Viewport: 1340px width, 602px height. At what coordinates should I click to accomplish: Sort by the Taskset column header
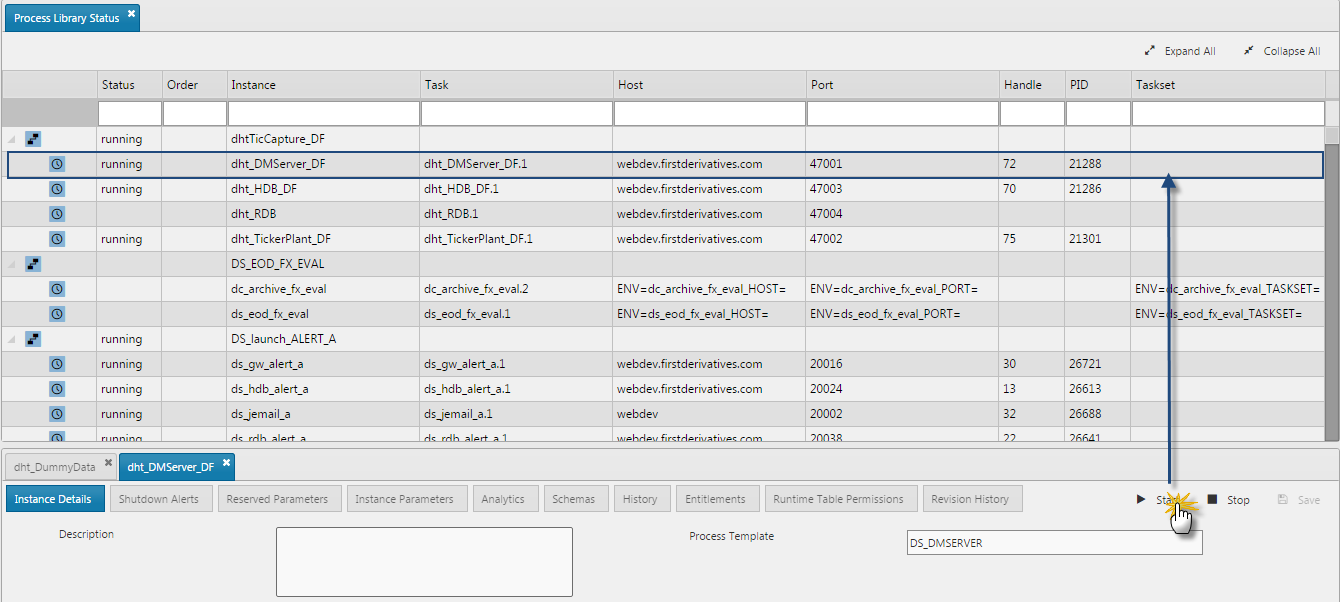(1228, 85)
